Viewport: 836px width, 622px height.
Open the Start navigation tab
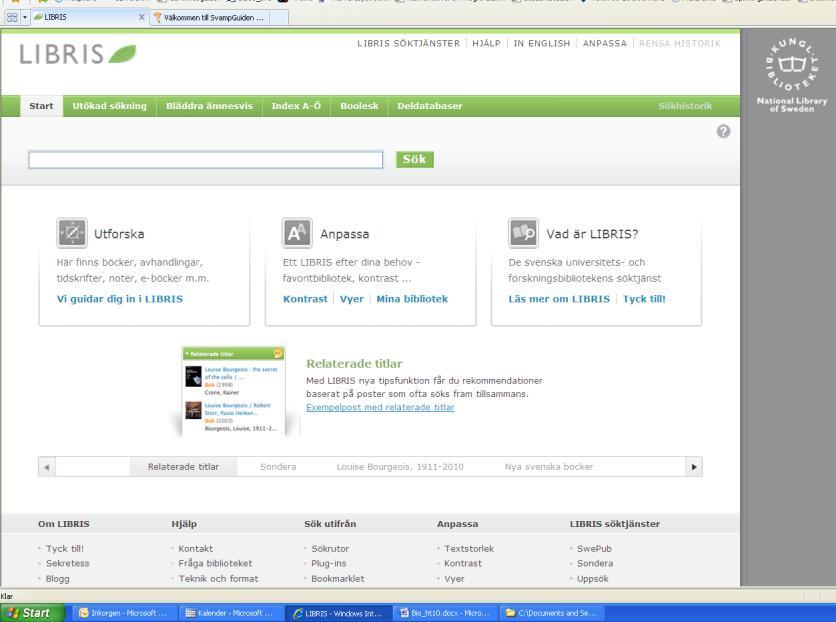tap(42, 106)
